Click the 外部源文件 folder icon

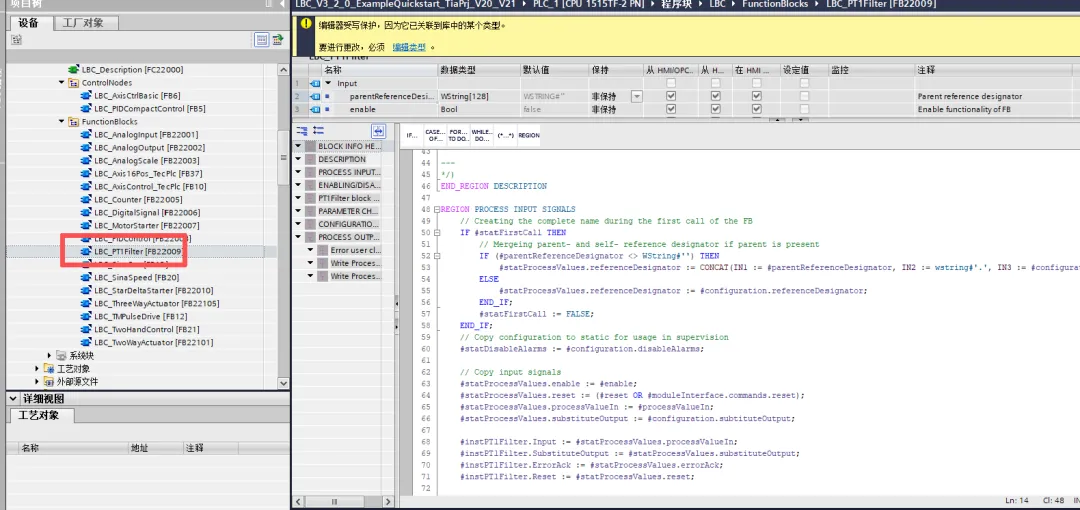point(49,381)
